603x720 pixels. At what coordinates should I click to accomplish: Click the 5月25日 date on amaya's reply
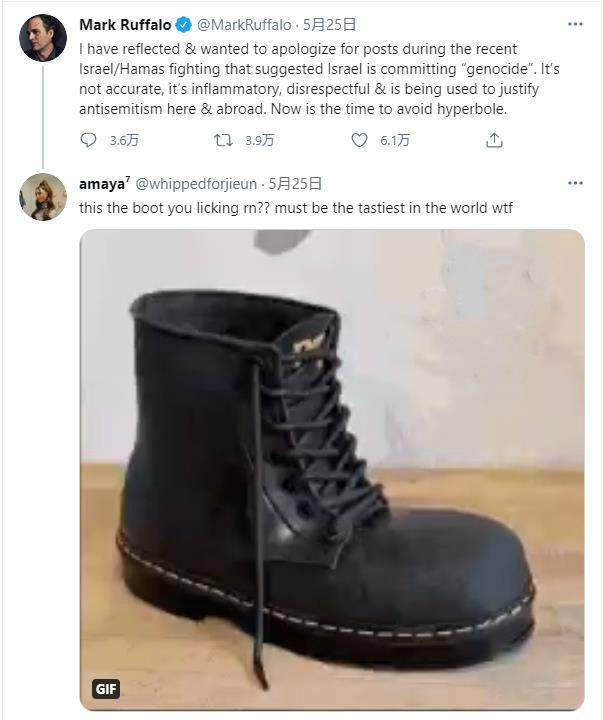click(x=297, y=184)
